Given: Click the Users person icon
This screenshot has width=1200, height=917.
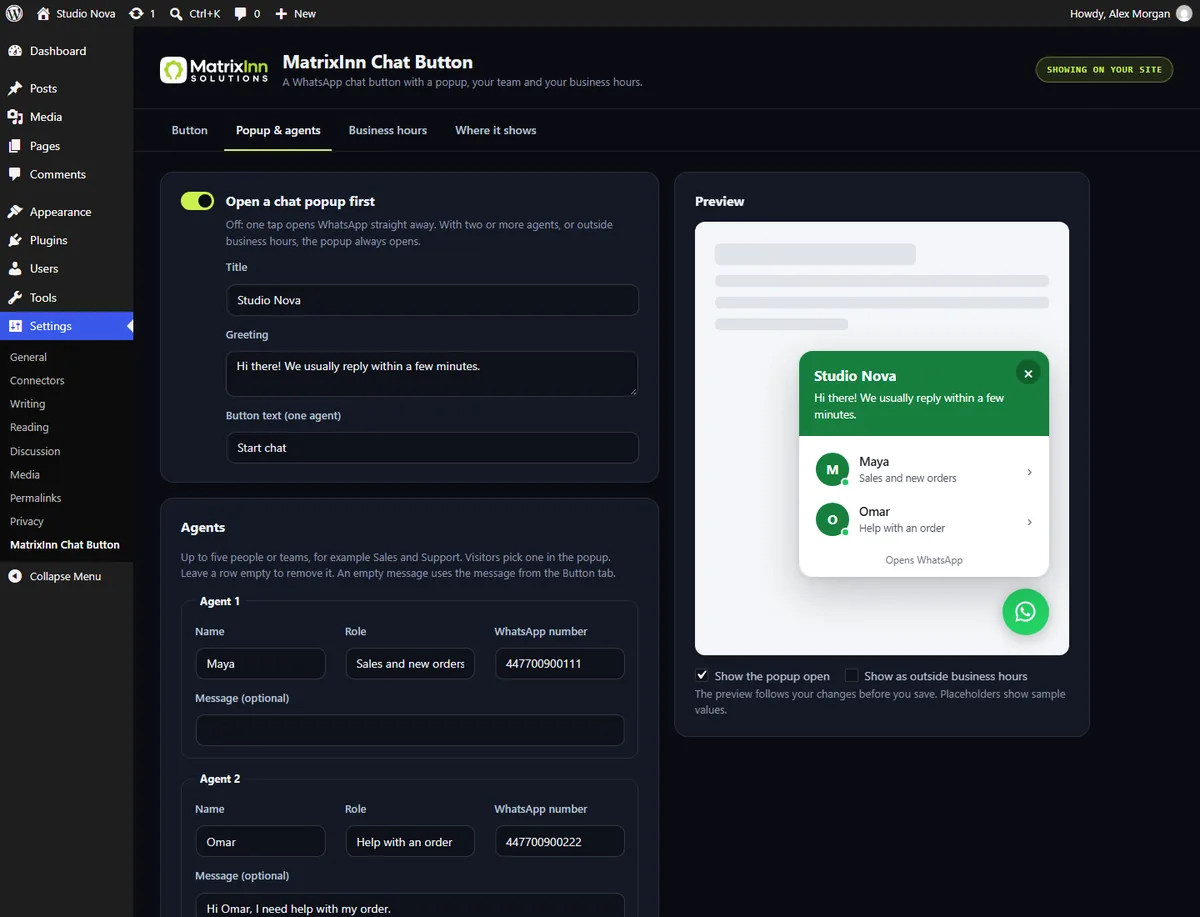Looking at the screenshot, I should tap(15, 269).
